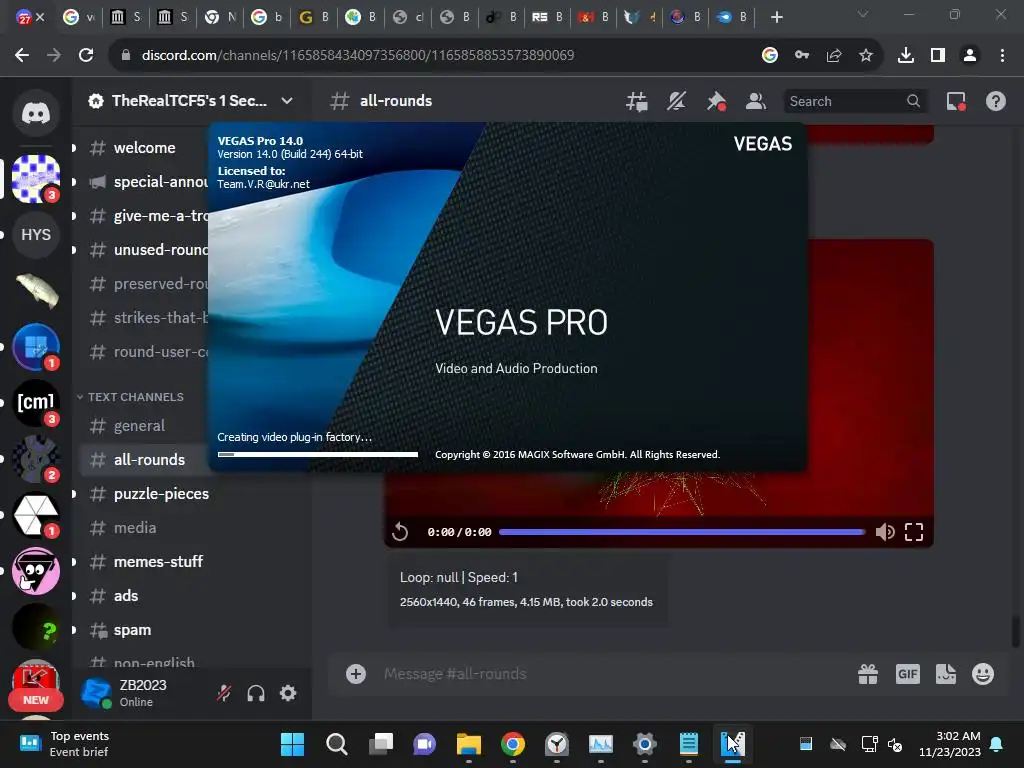Open Discord user settings gear

(x=288, y=693)
